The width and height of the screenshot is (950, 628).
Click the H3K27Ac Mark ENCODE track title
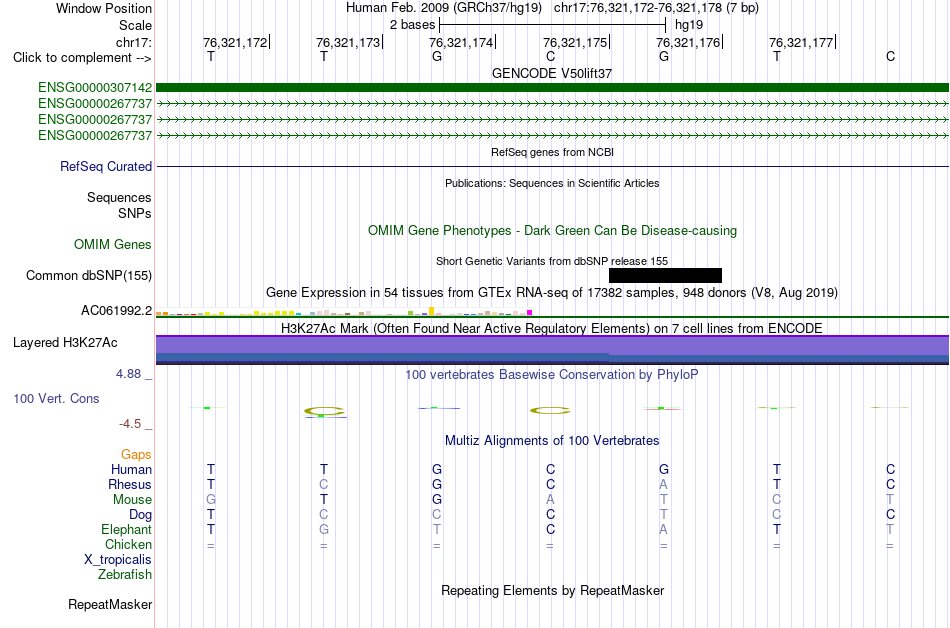point(552,328)
